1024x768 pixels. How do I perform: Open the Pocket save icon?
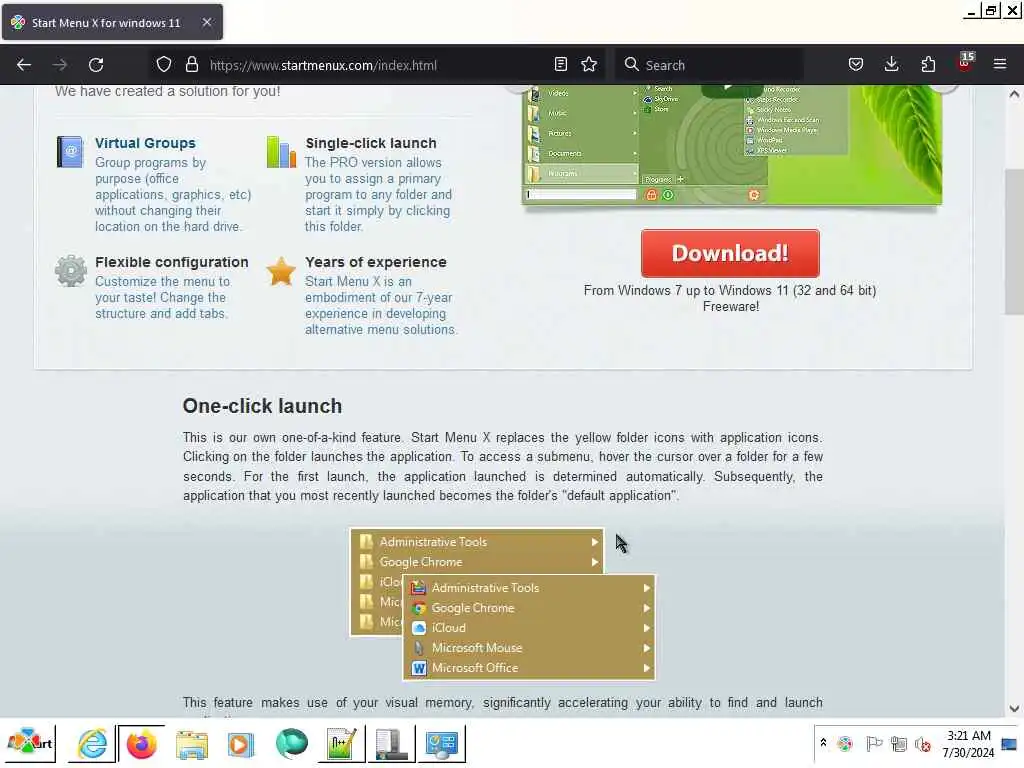coord(856,65)
